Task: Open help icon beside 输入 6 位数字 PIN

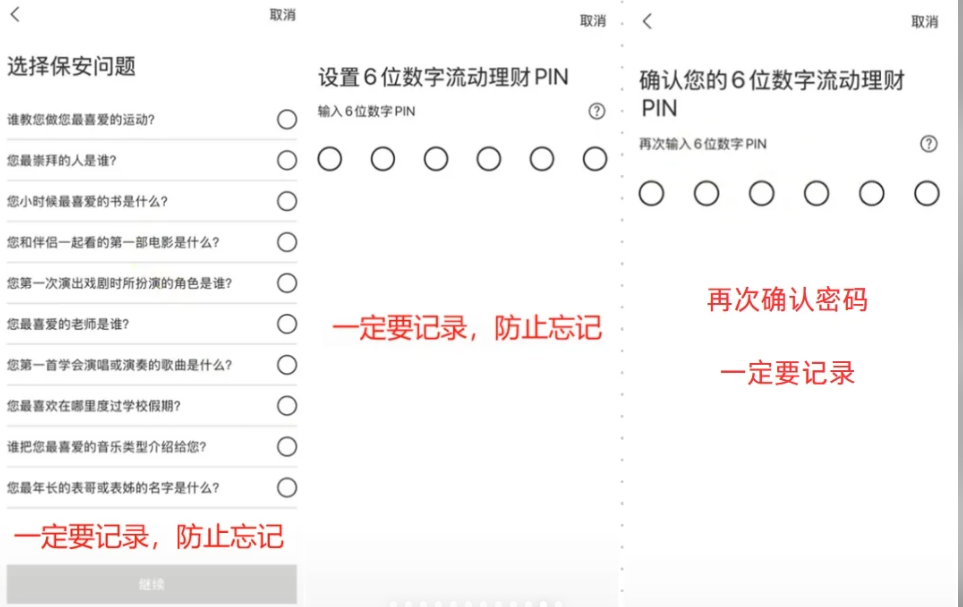Action: coord(597,112)
